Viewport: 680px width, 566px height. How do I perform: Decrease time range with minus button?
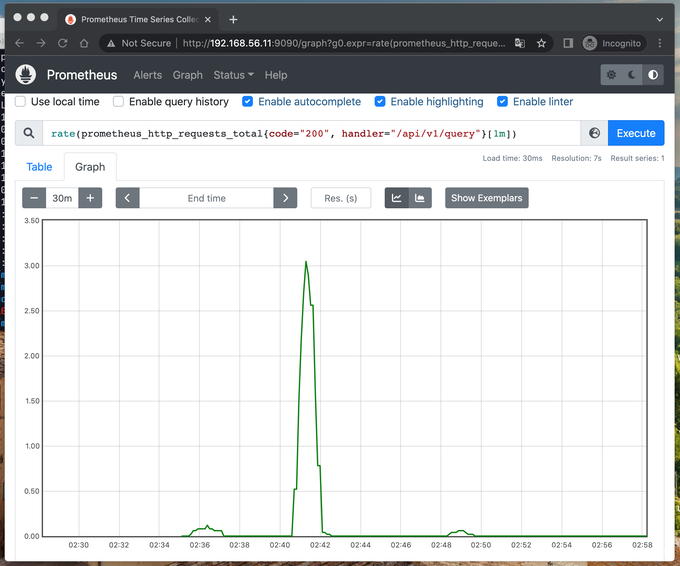pyautogui.click(x=34, y=198)
